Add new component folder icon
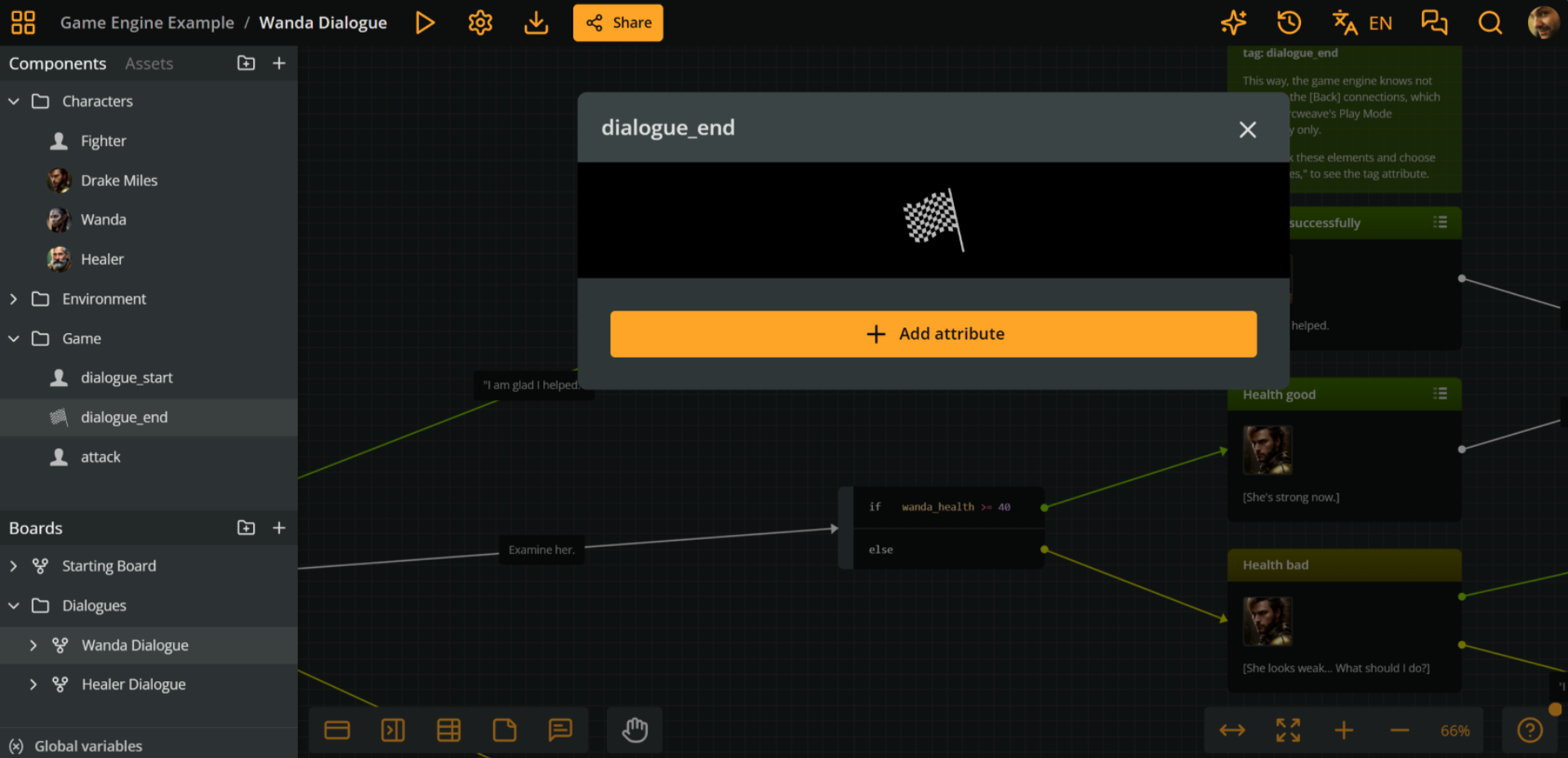The height and width of the screenshot is (758, 1568). pos(246,63)
